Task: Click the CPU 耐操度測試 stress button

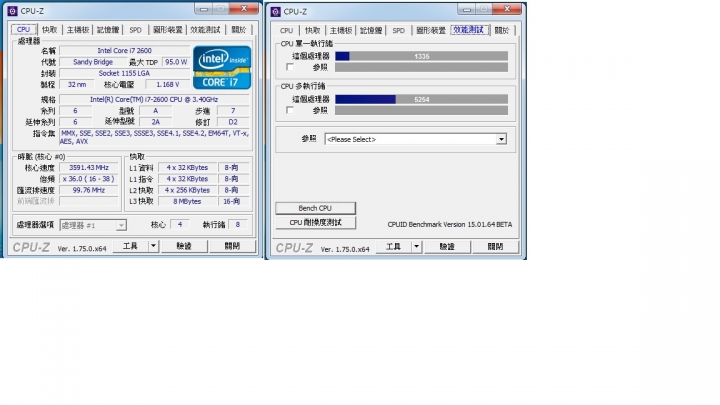Action: pyautogui.click(x=315, y=223)
